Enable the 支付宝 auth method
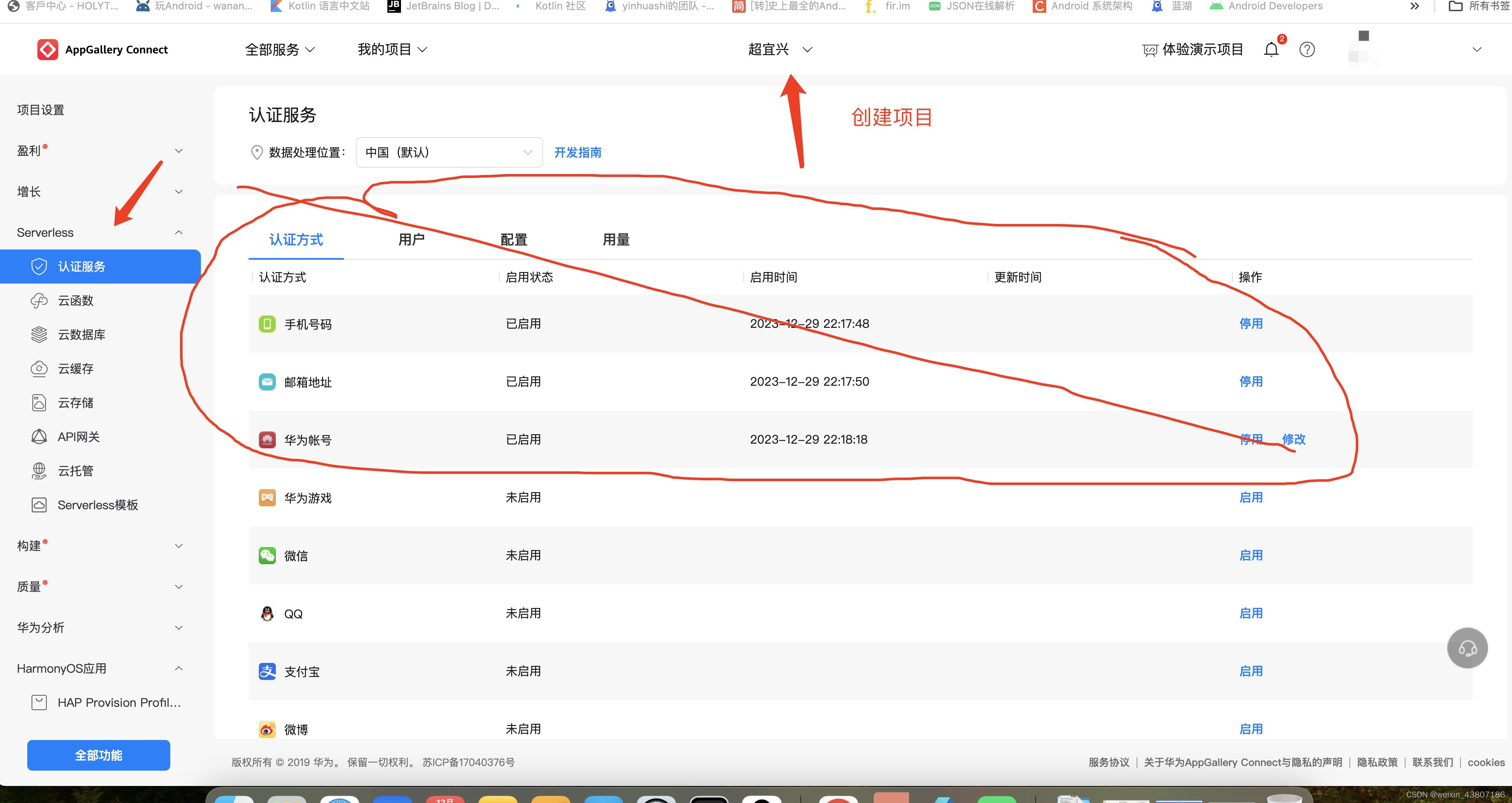This screenshot has height=803, width=1512. (x=1251, y=671)
